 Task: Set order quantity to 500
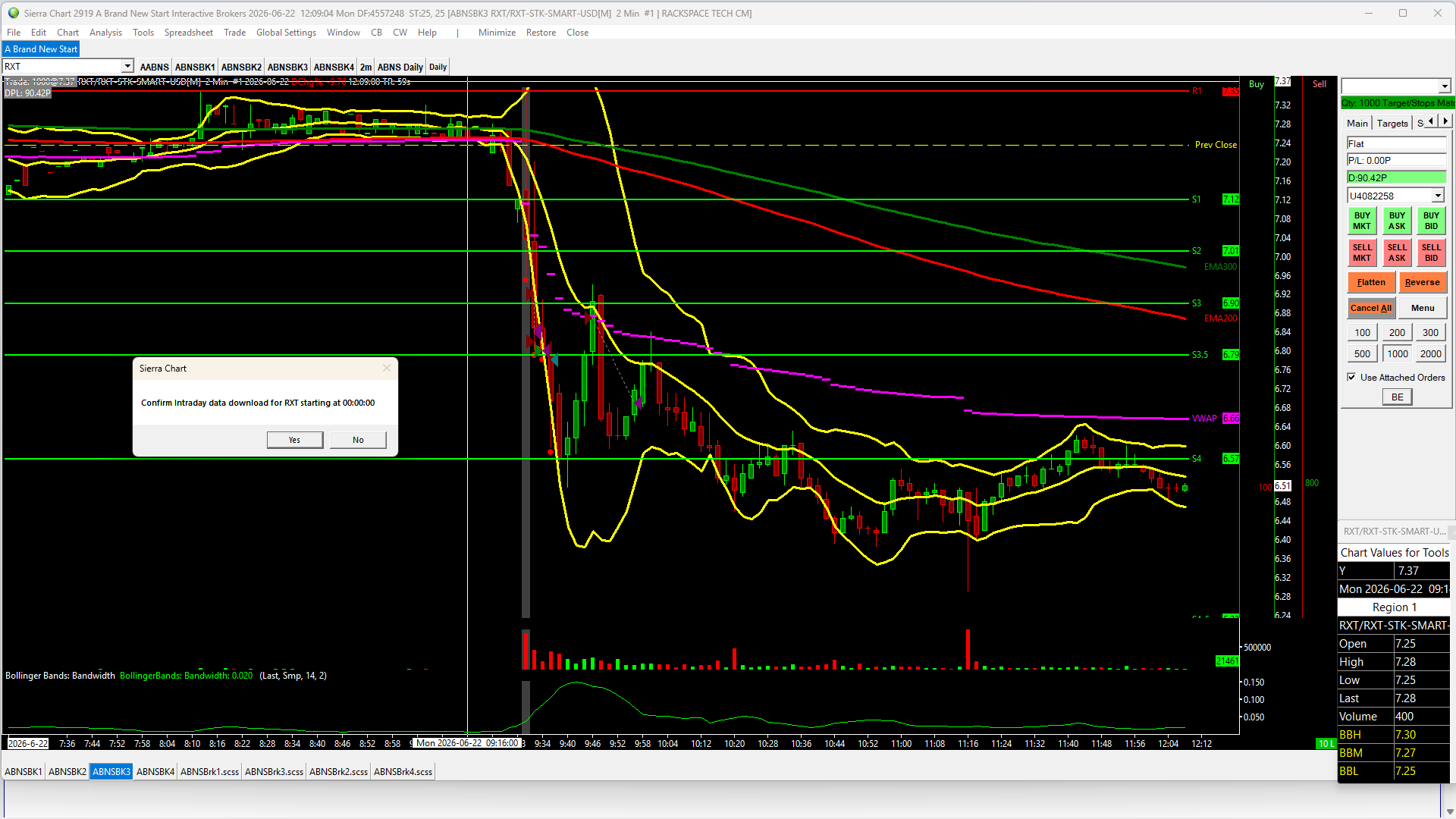[1362, 353]
